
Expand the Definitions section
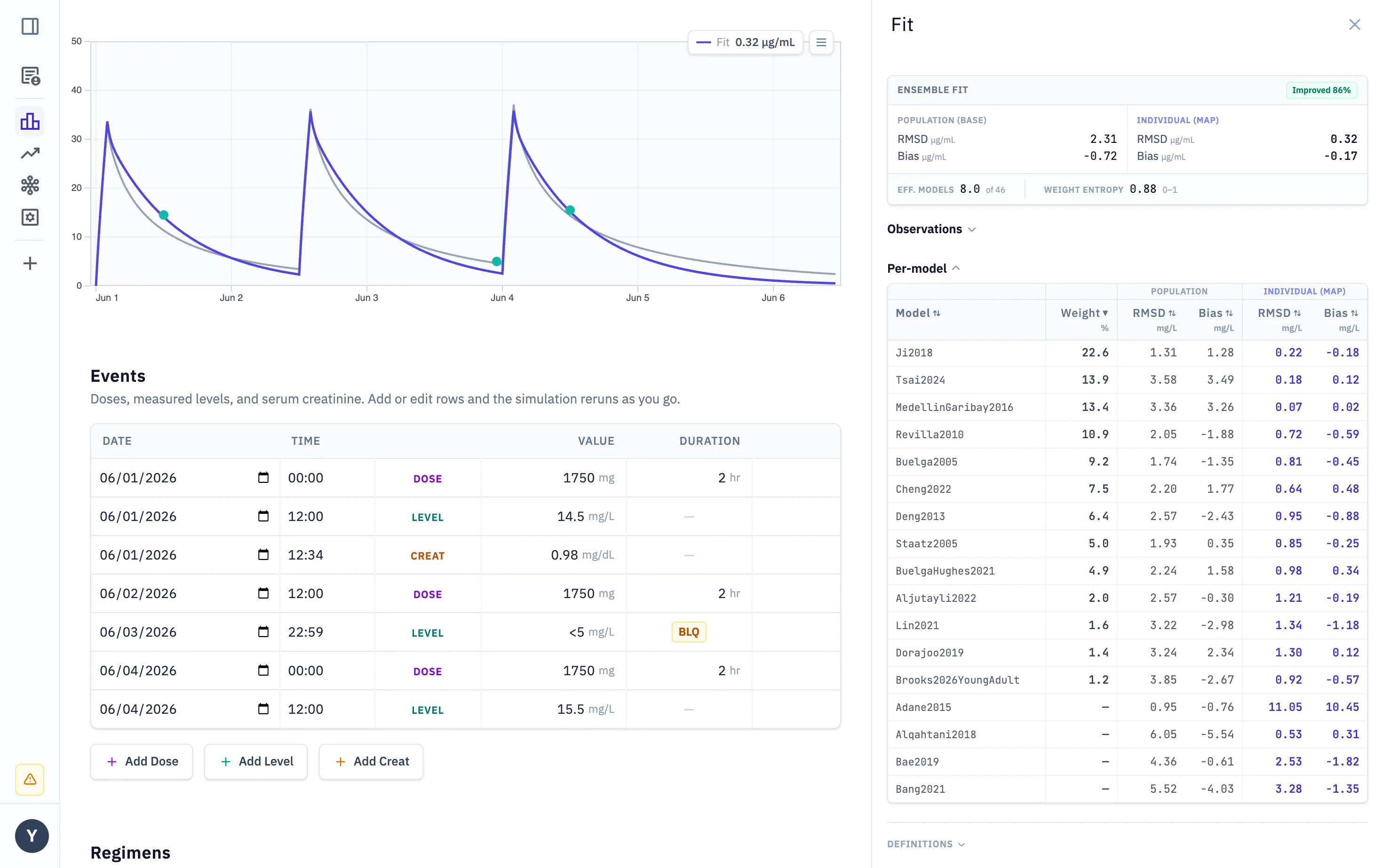coord(925,844)
